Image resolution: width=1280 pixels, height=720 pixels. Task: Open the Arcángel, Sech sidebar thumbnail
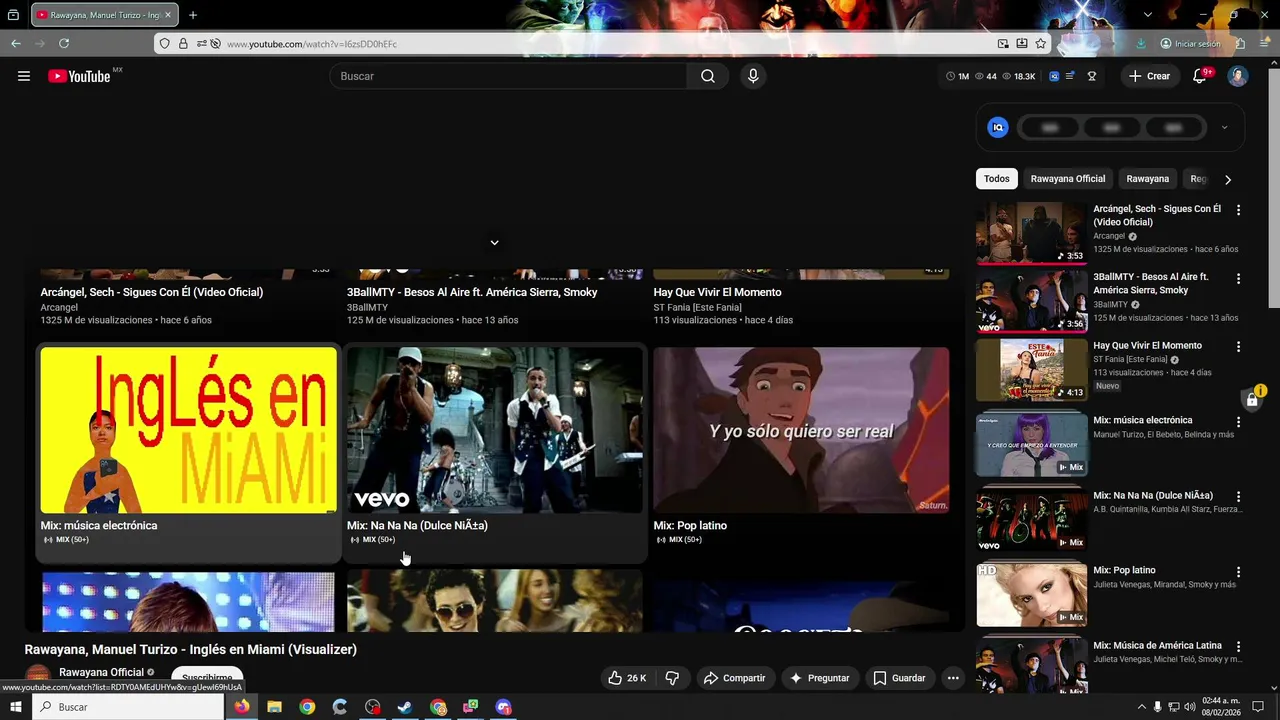[1031, 233]
